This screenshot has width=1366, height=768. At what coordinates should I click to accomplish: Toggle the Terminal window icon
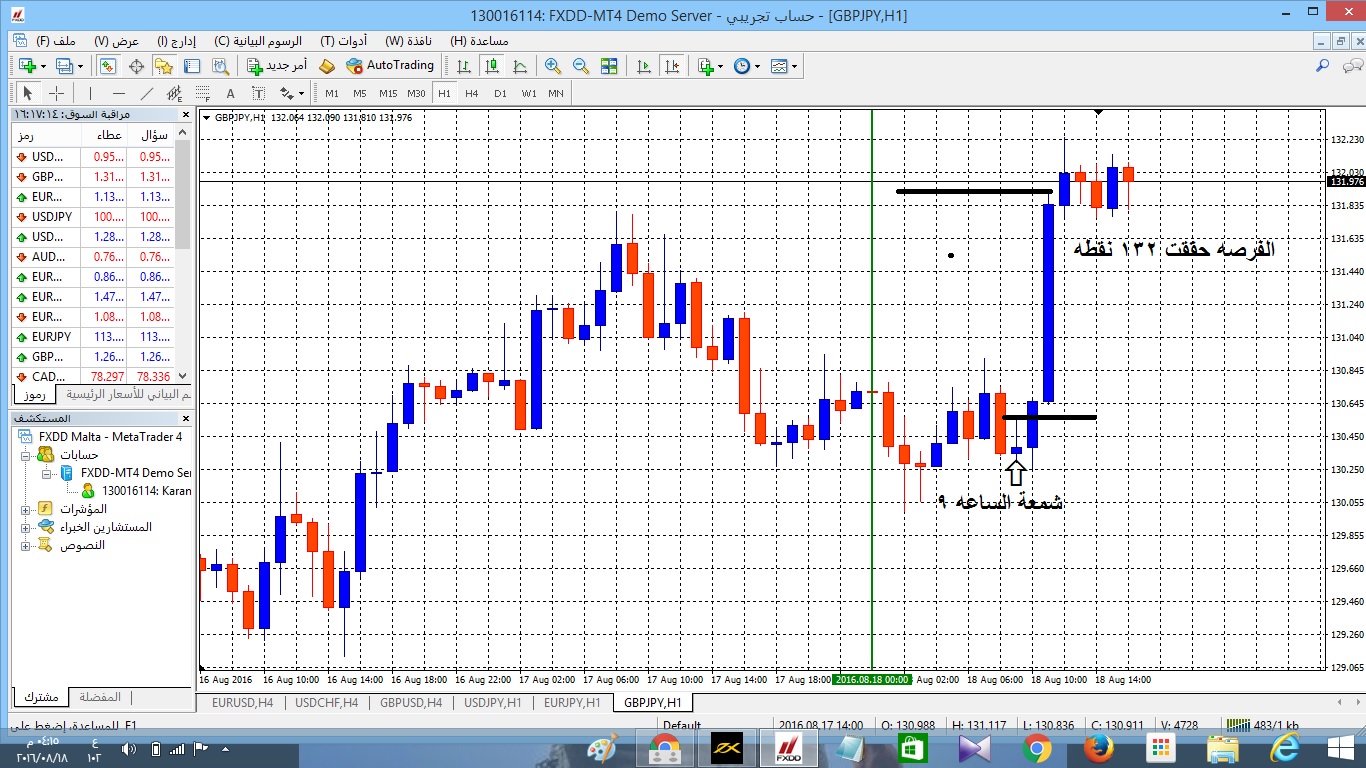point(192,66)
